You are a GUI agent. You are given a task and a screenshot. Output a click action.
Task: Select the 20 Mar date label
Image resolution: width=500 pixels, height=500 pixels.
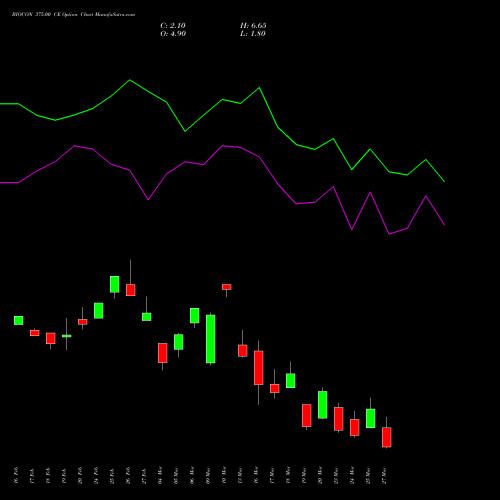[320, 475]
